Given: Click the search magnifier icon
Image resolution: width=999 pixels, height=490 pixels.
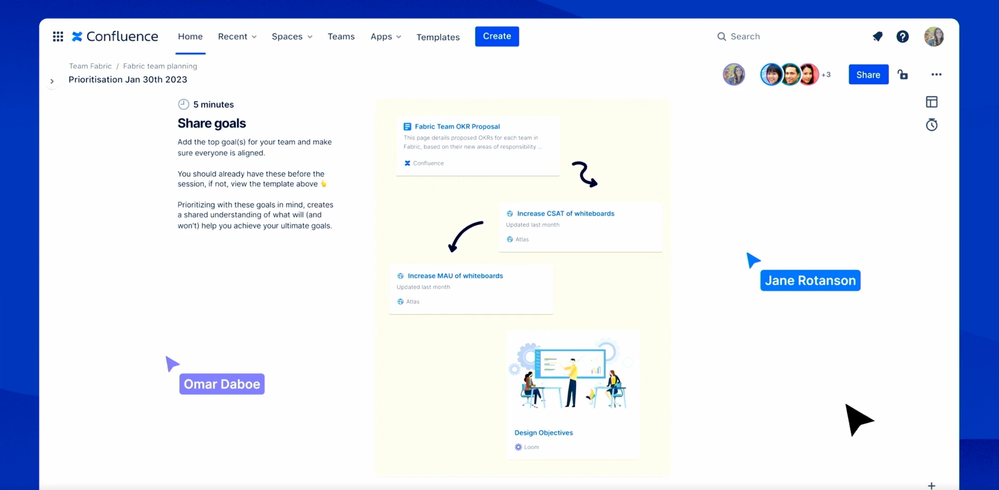Looking at the screenshot, I should click(x=721, y=37).
